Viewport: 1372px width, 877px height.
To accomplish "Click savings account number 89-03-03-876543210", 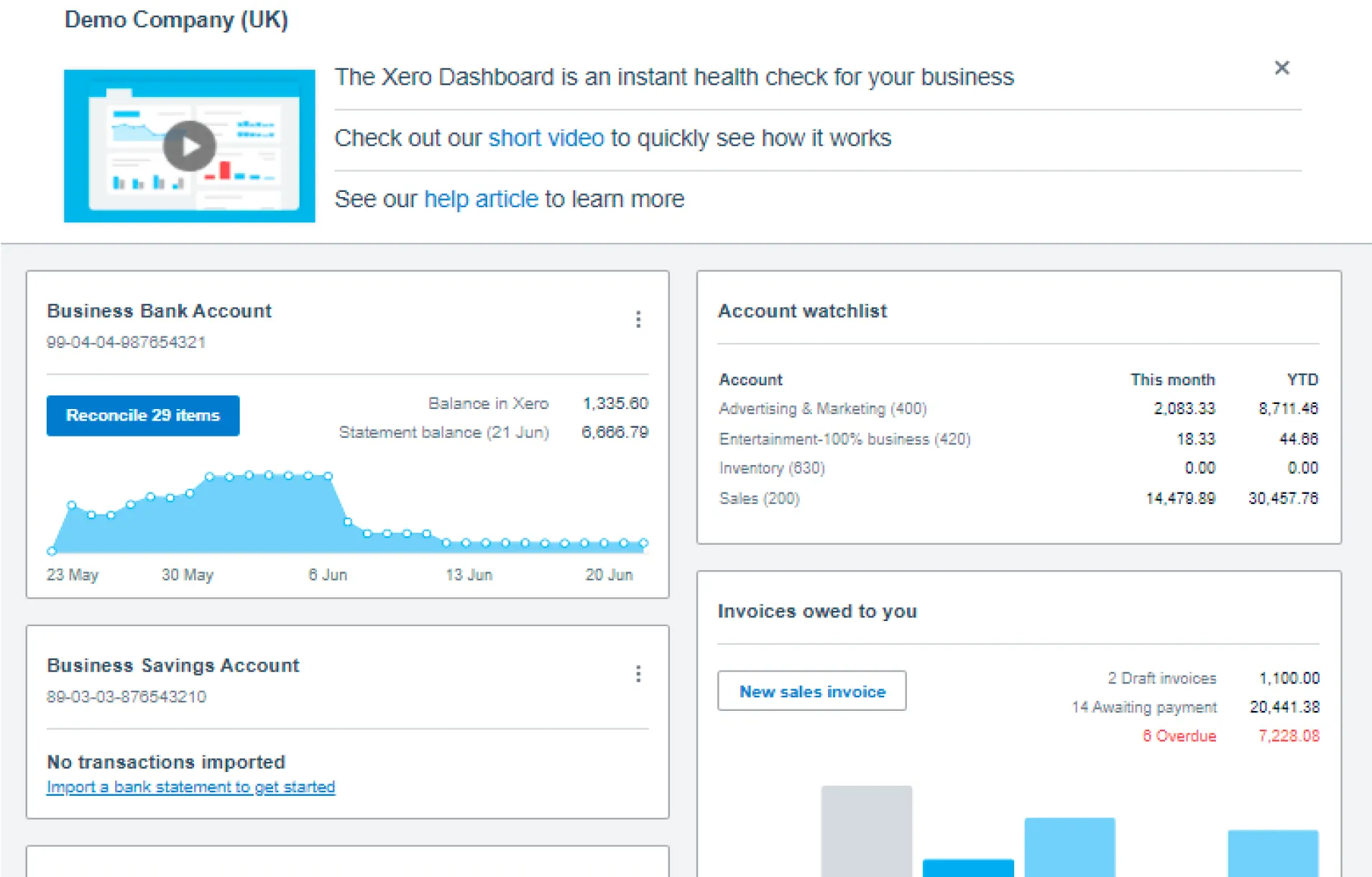I will tap(126, 697).
